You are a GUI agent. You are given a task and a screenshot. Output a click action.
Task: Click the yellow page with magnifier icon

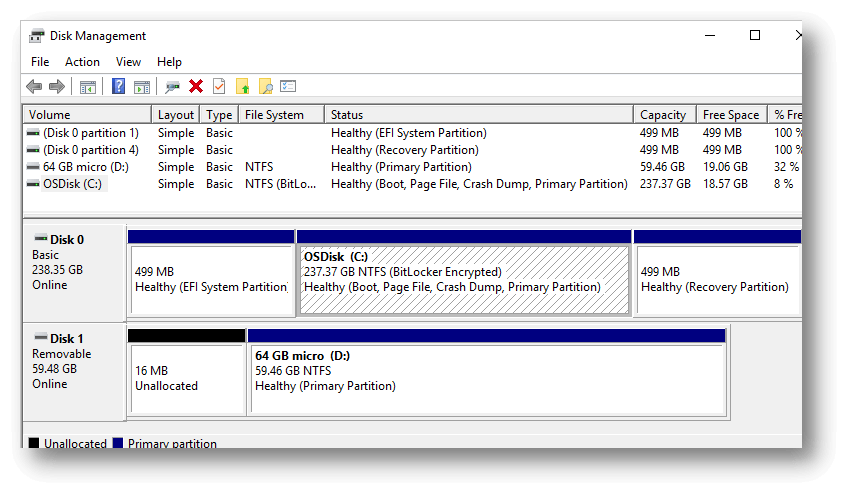point(266,86)
